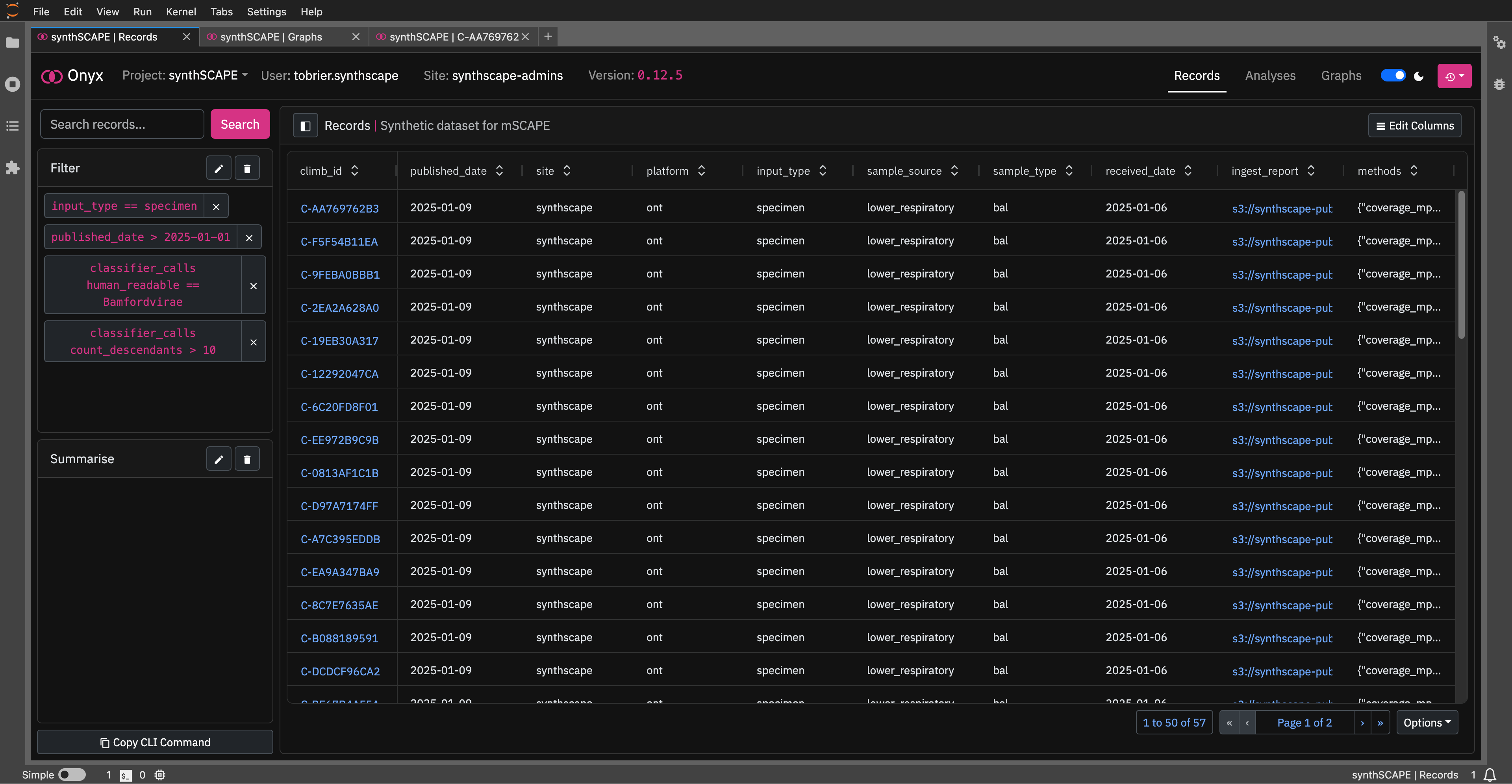Click the Edit Columns button
This screenshot has width=1512, height=784.
(x=1415, y=126)
